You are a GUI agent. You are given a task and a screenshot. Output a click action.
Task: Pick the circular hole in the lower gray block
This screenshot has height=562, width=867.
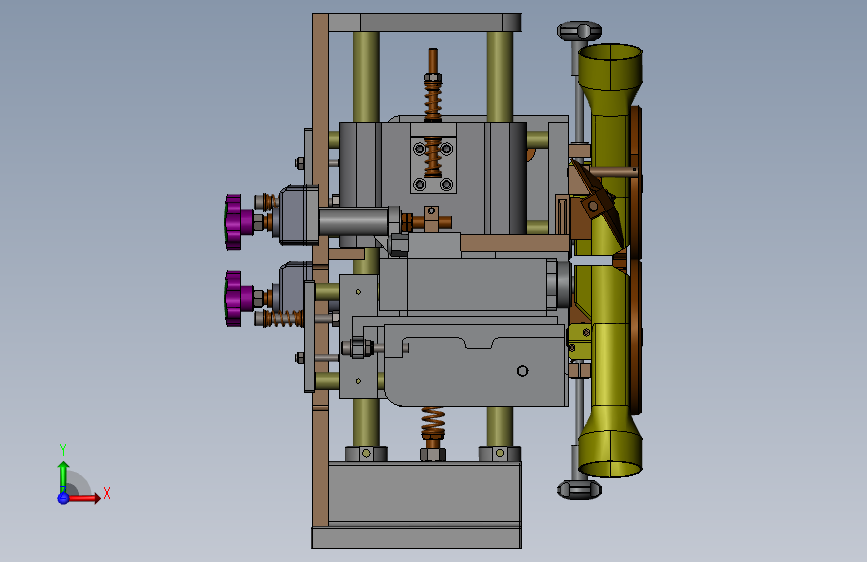click(x=523, y=371)
